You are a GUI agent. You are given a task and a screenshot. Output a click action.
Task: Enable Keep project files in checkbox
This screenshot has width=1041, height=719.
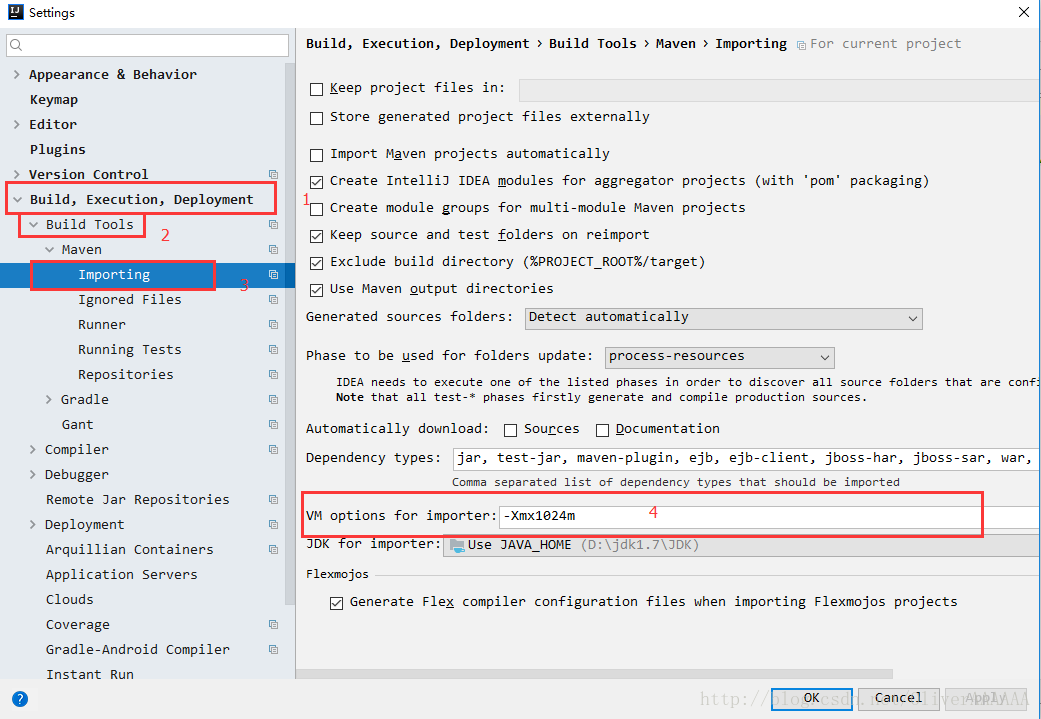pos(317,89)
